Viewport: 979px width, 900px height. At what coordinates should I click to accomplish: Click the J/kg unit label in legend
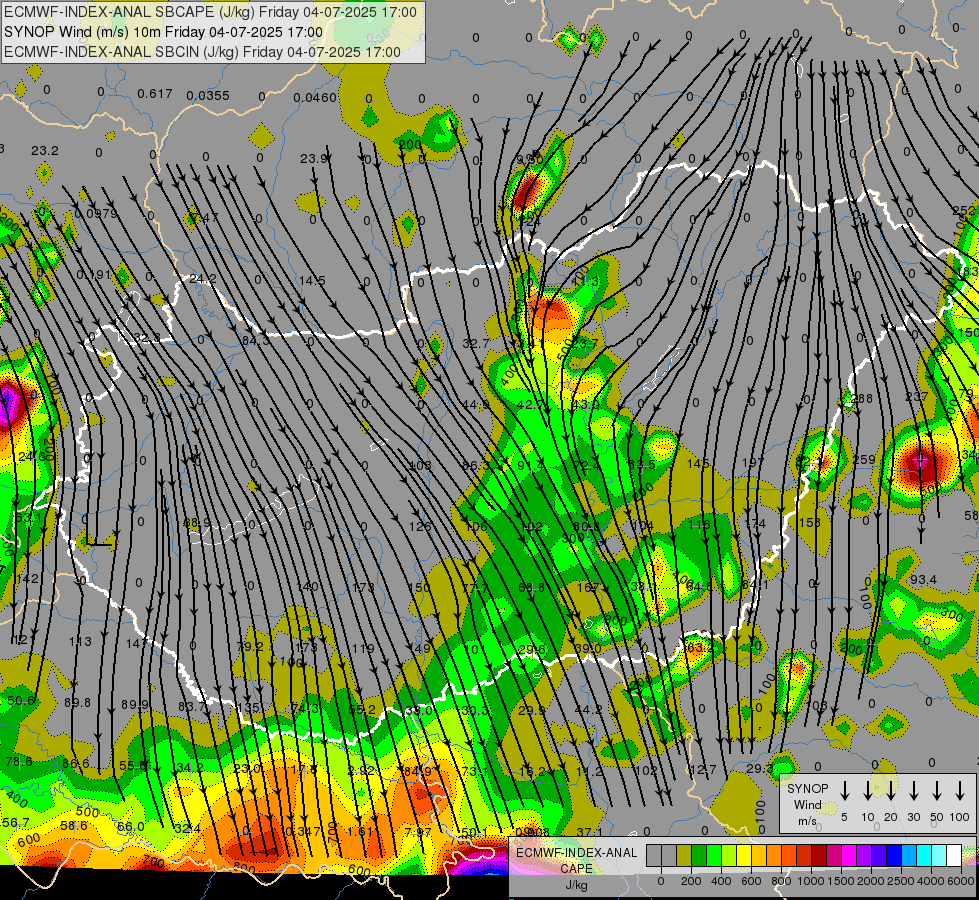pyautogui.click(x=576, y=884)
